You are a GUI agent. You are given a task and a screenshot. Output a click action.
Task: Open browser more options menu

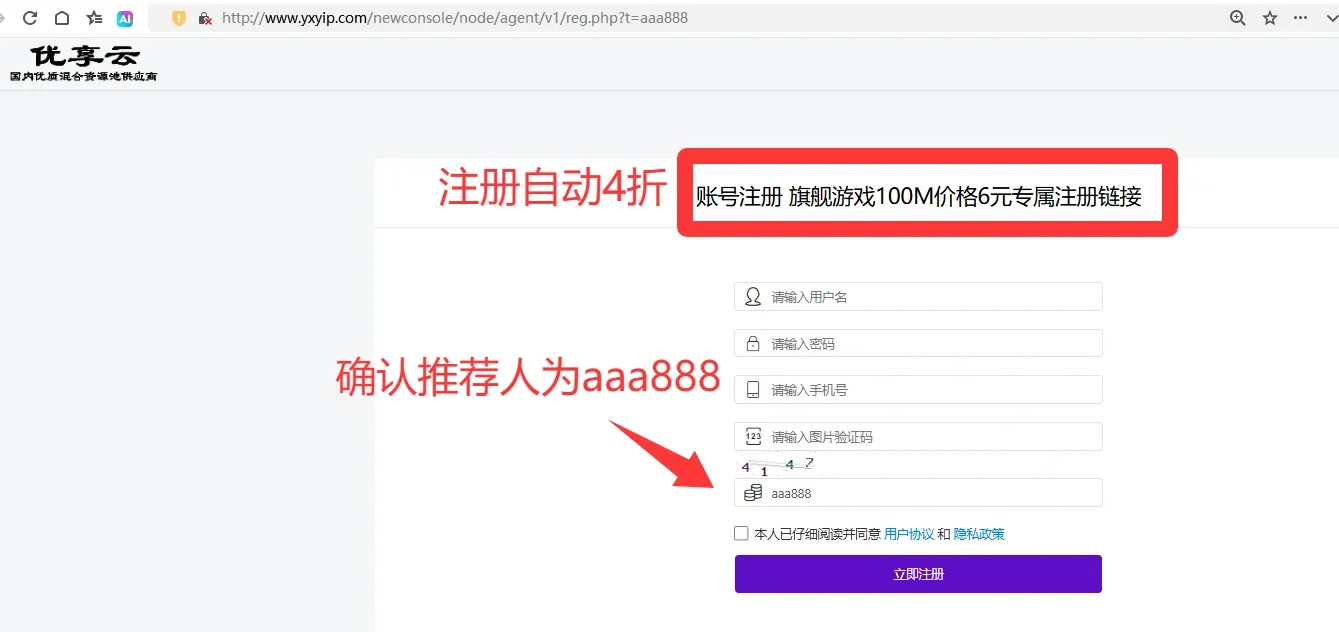pyautogui.click(x=1301, y=18)
